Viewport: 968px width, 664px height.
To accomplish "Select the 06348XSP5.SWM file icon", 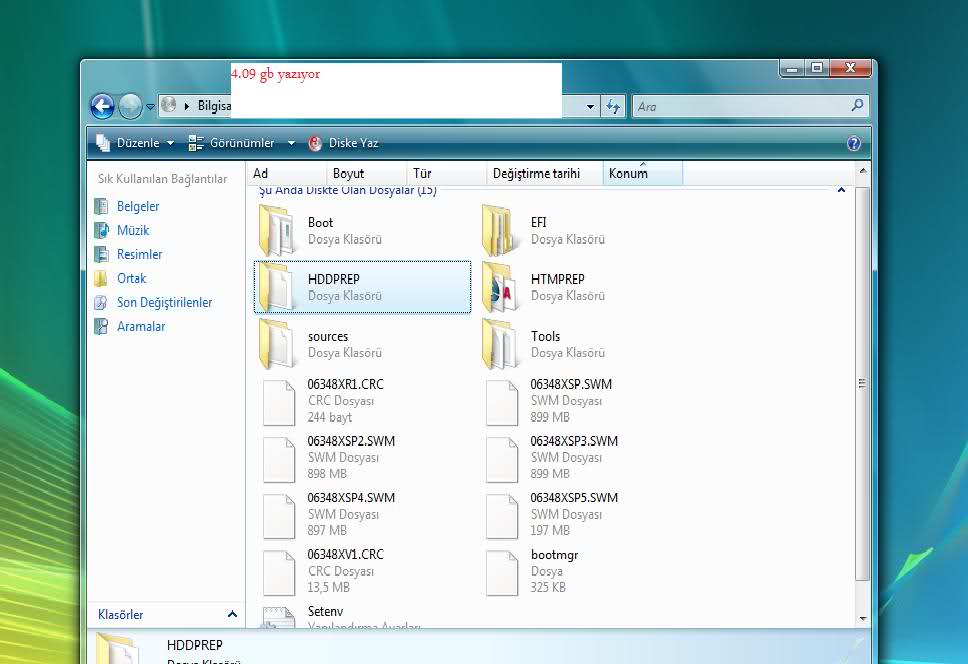I will click(x=501, y=516).
